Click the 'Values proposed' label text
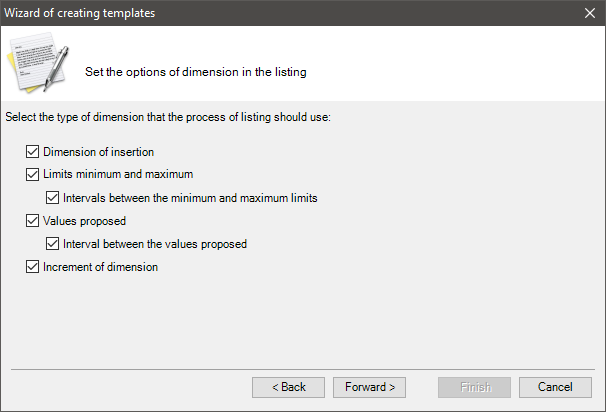The height and width of the screenshot is (412, 606). tap(85, 221)
